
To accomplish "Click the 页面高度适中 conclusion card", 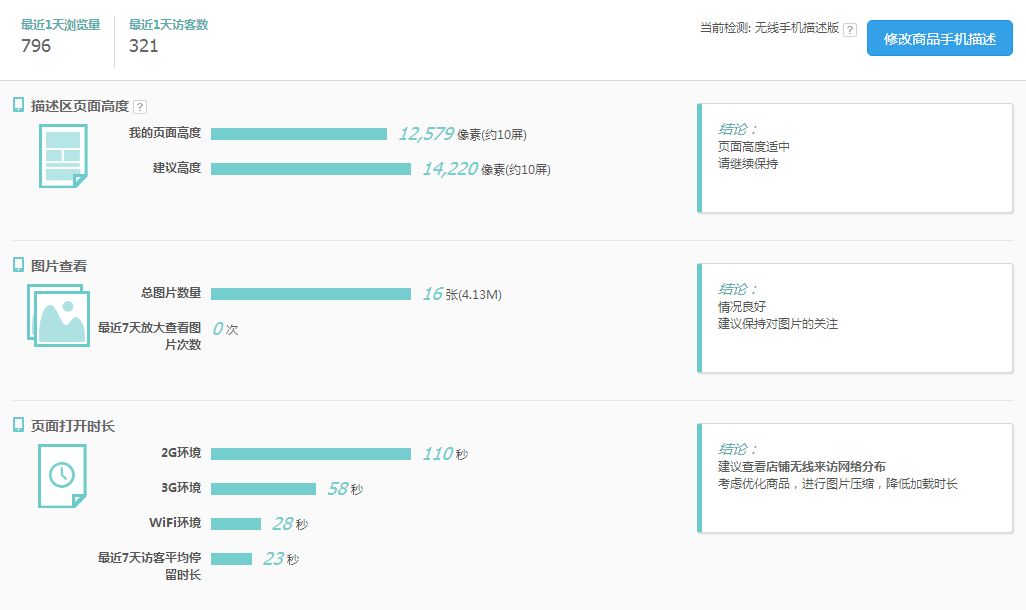I will [x=856, y=158].
